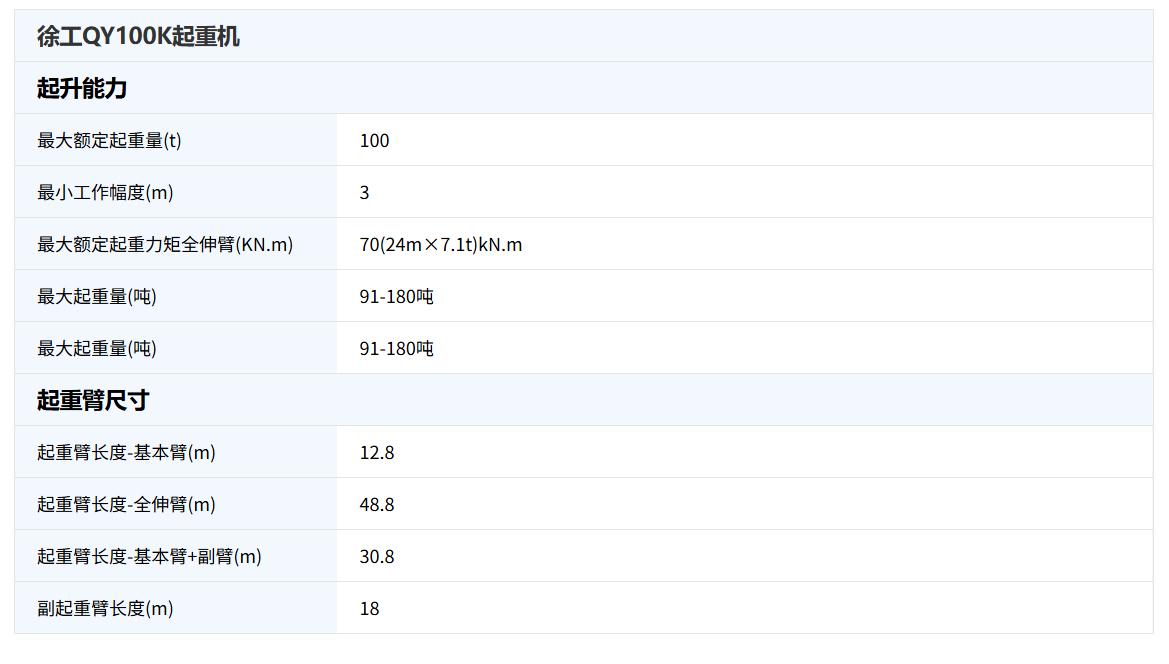This screenshot has width=1169, height=664.
Task: Select the value 3 for 最小工作幅度
Action: coord(365,193)
